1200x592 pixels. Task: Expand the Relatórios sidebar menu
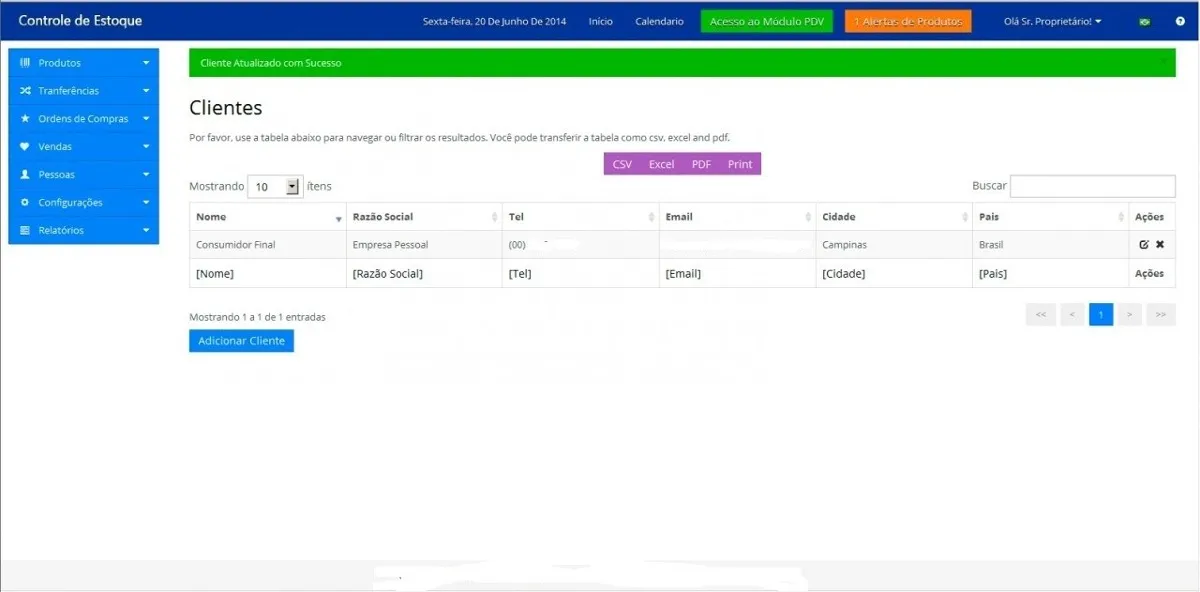click(83, 230)
